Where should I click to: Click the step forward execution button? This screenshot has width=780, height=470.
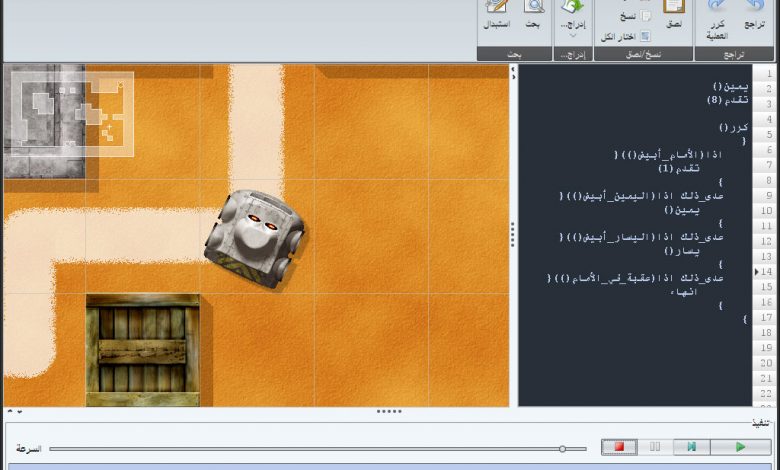click(691, 447)
